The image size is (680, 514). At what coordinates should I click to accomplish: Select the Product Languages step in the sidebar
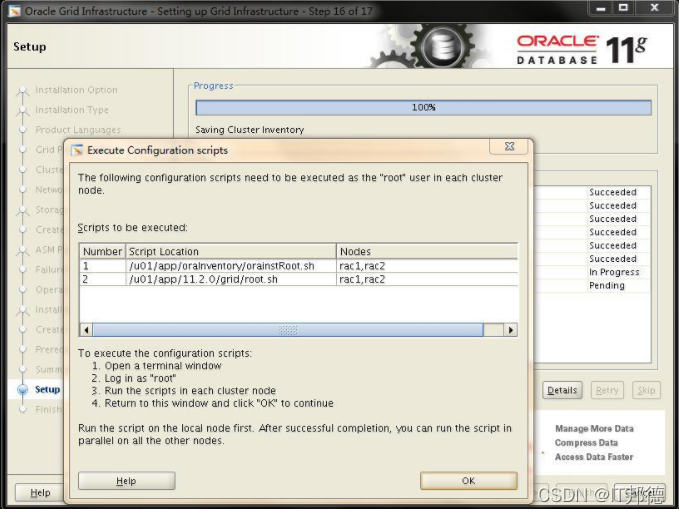click(x=78, y=130)
